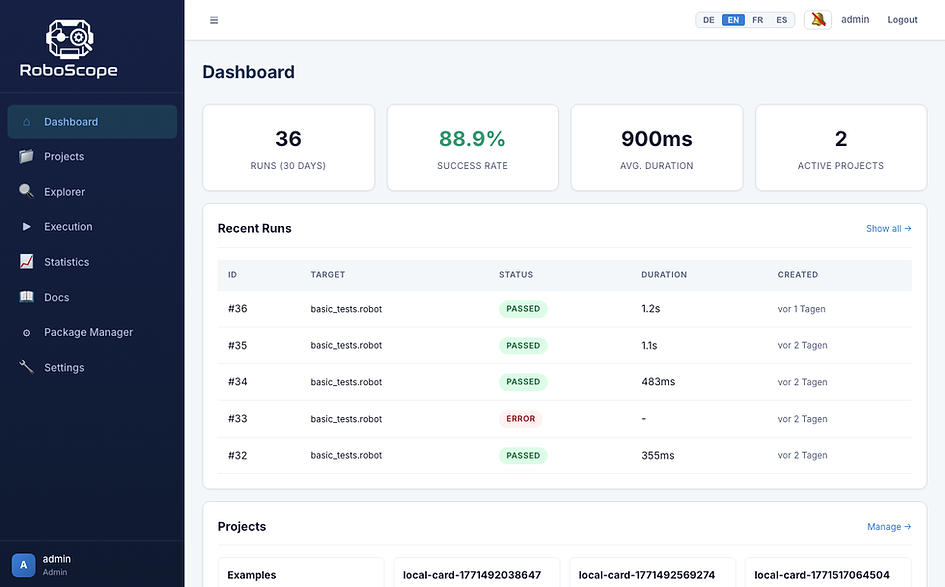Click the muted notification bell icon
Screen dimensions: 945x587
[x=818, y=20]
